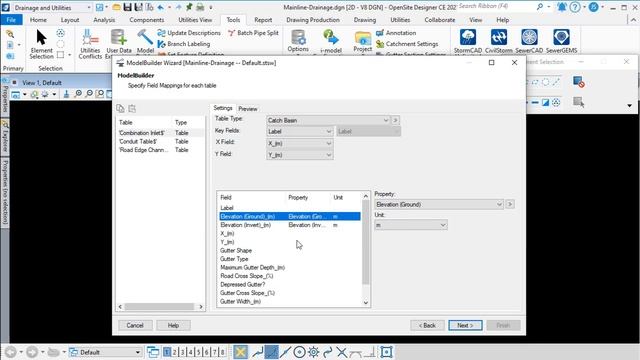Screen dimensions: 640x360
Task: Click the copy icon above the Table list
Action: coord(120,108)
